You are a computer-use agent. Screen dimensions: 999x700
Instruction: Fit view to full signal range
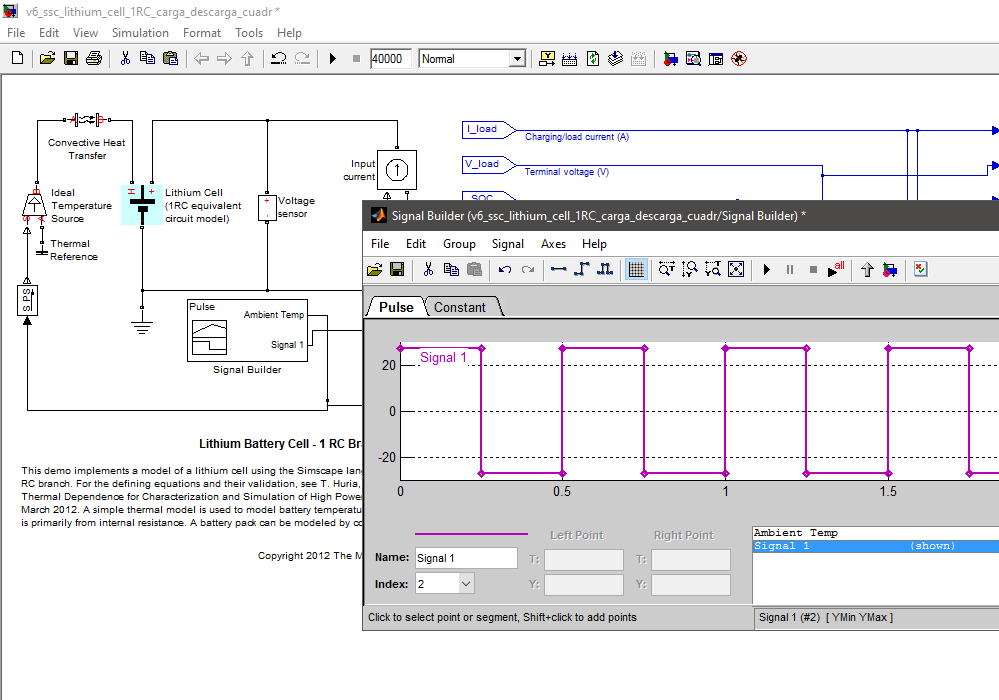736,270
